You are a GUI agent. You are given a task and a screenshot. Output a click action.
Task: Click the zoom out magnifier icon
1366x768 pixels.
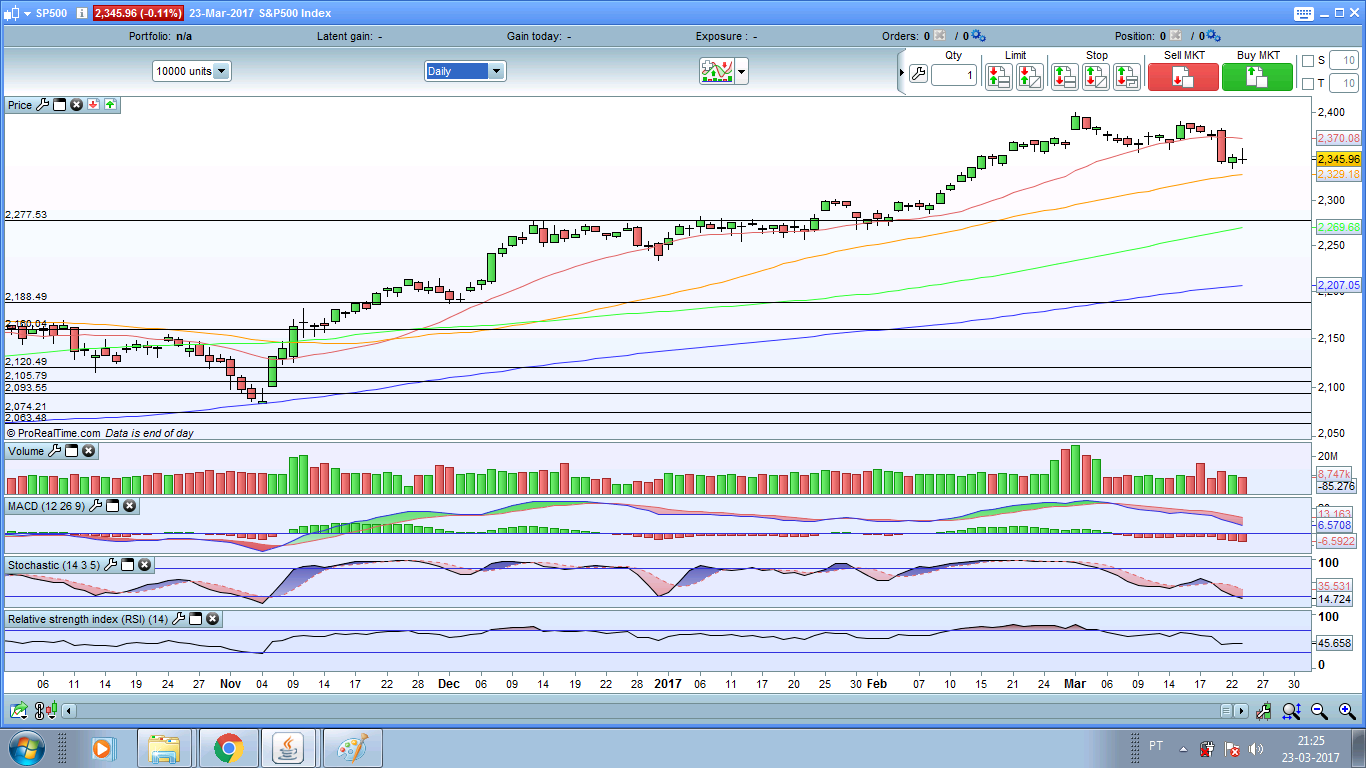(x=1319, y=711)
